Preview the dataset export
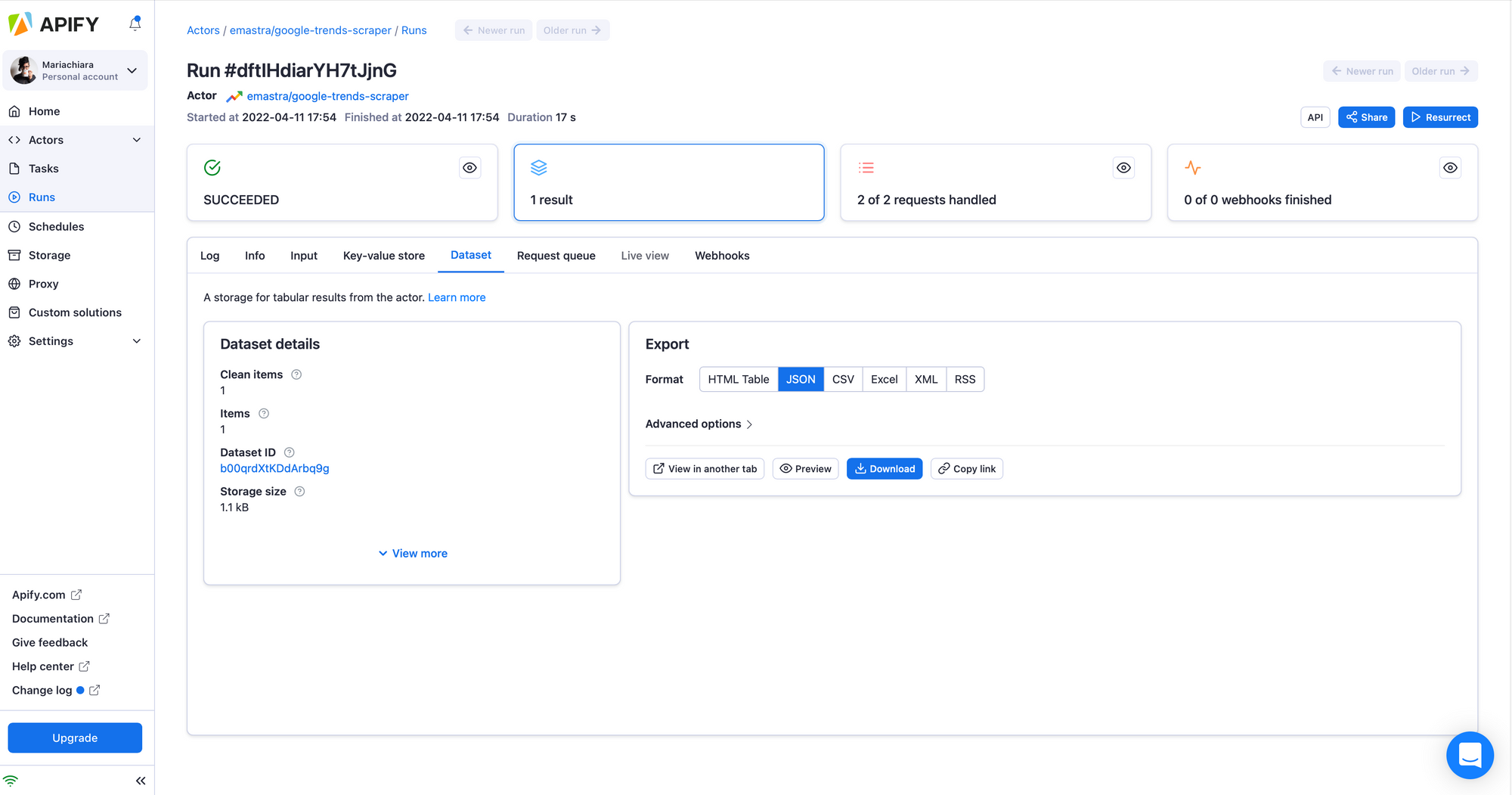The width and height of the screenshot is (1512, 795). pyautogui.click(x=806, y=469)
